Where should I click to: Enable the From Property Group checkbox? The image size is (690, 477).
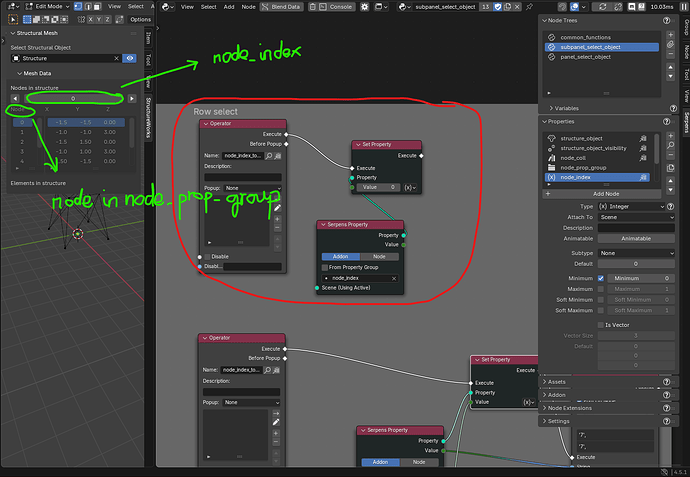(325, 267)
